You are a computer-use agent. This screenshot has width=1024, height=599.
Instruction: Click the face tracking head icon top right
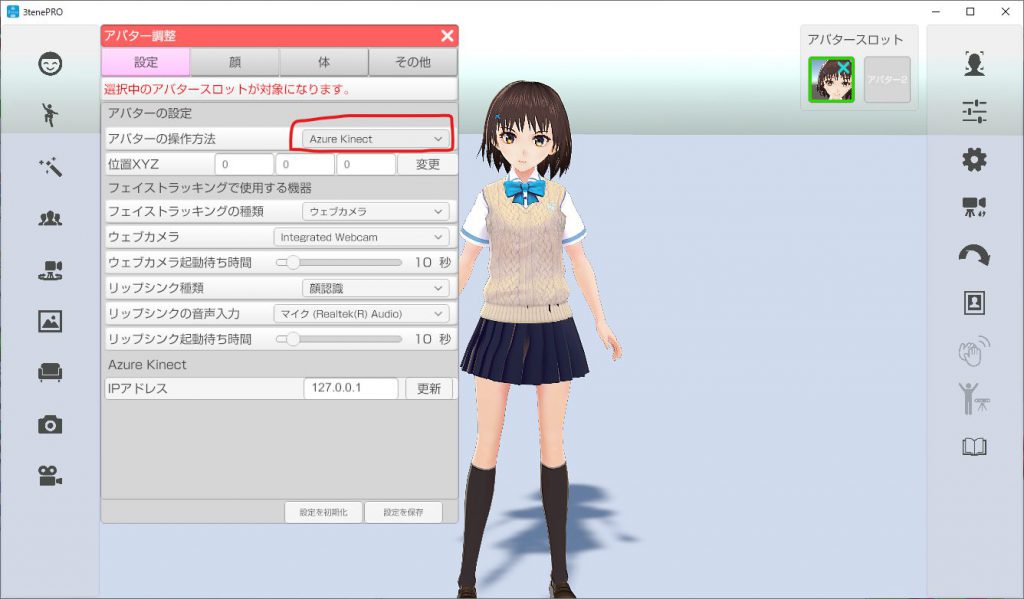[x=974, y=63]
